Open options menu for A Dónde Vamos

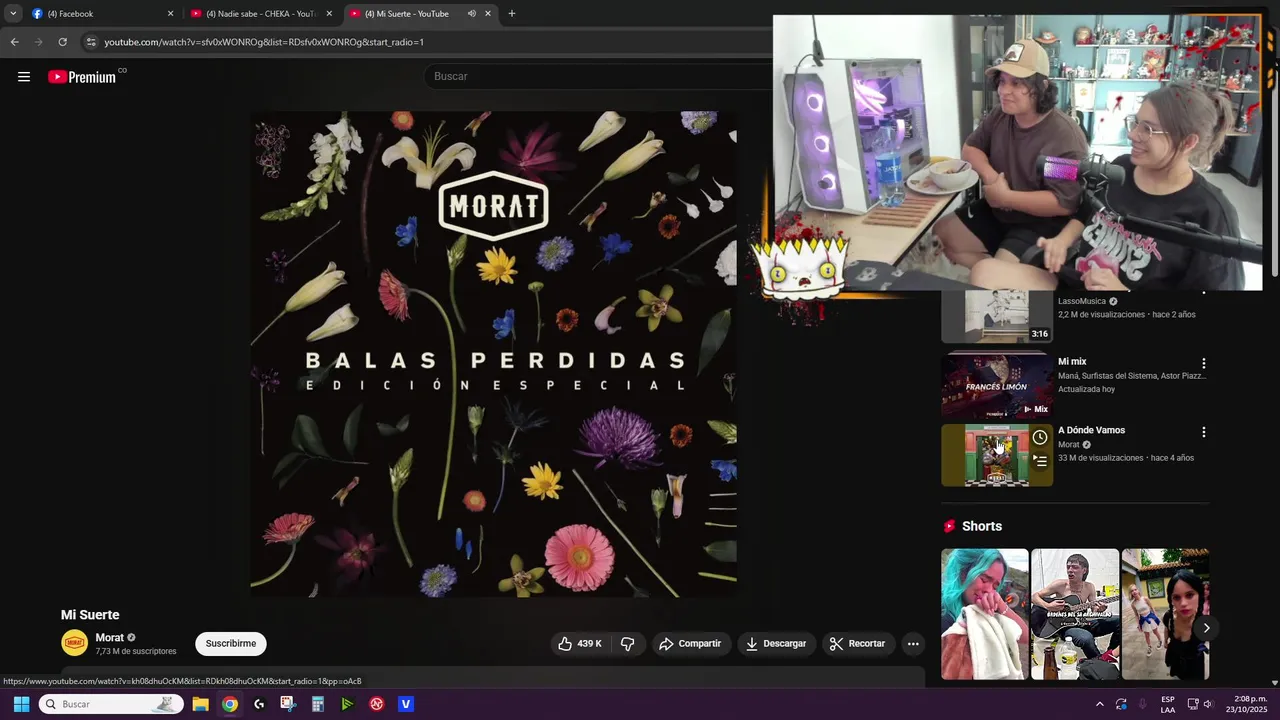(1204, 432)
